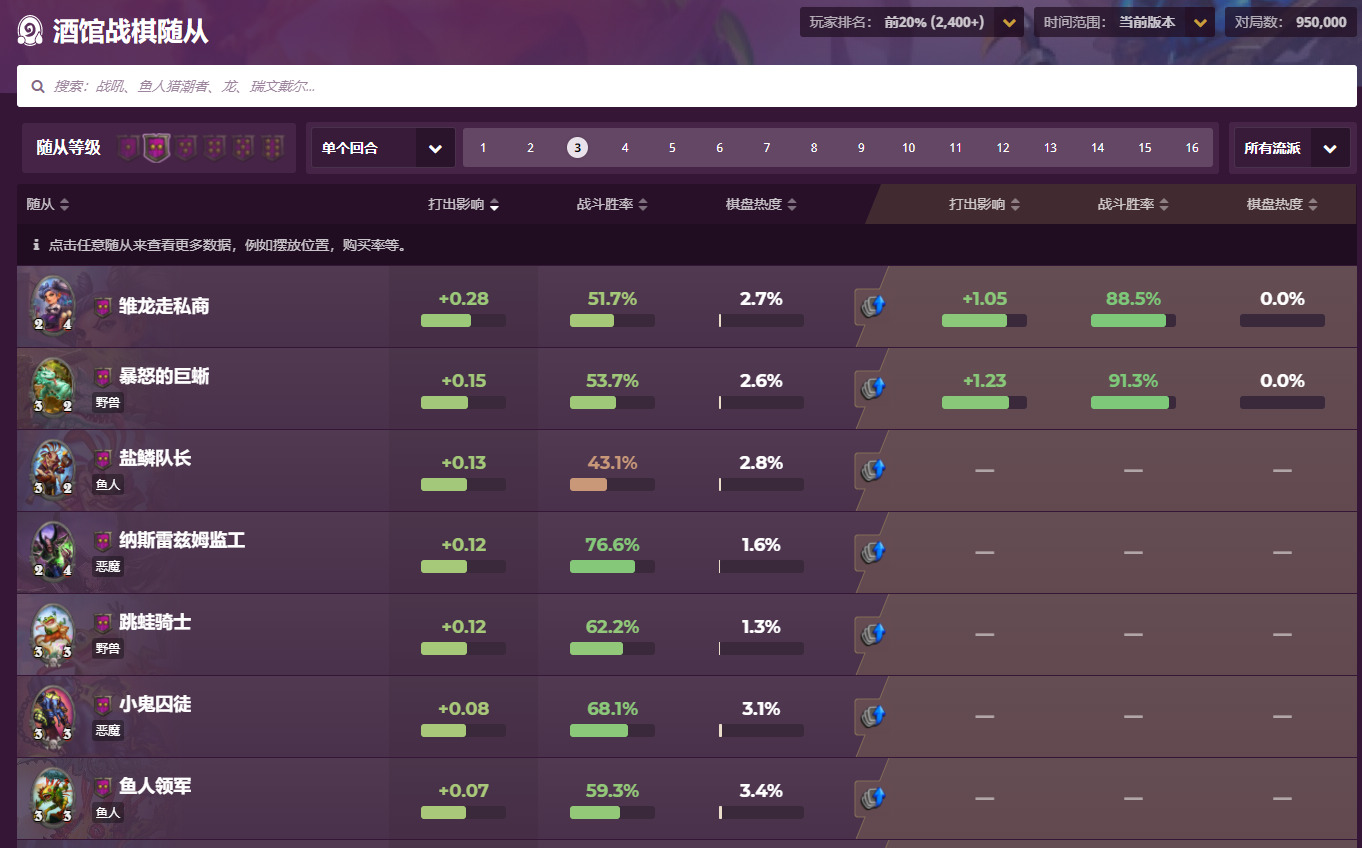The image size is (1362, 848).
Task: Select the tier 1 minion shield icon
Action: (x=127, y=148)
